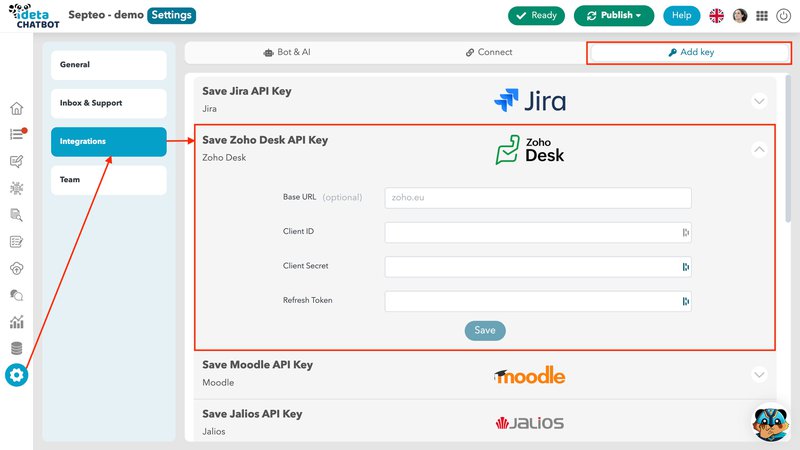Click the Jira logo
Image resolution: width=800 pixels, height=450 pixels.
point(530,101)
